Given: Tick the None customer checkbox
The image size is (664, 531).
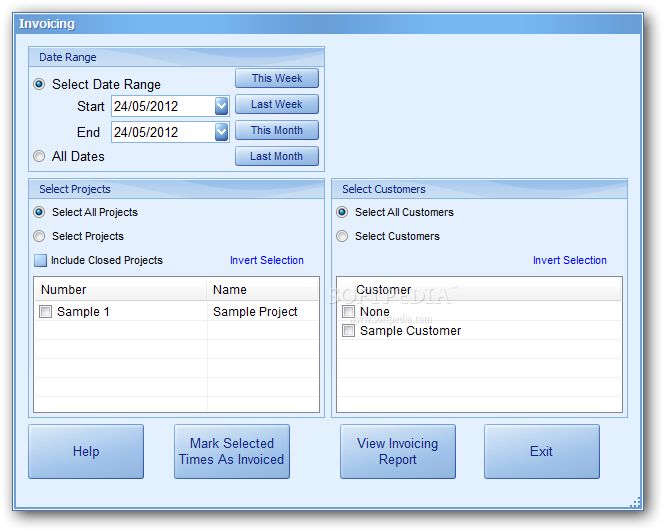Looking at the screenshot, I should pyautogui.click(x=349, y=312).
